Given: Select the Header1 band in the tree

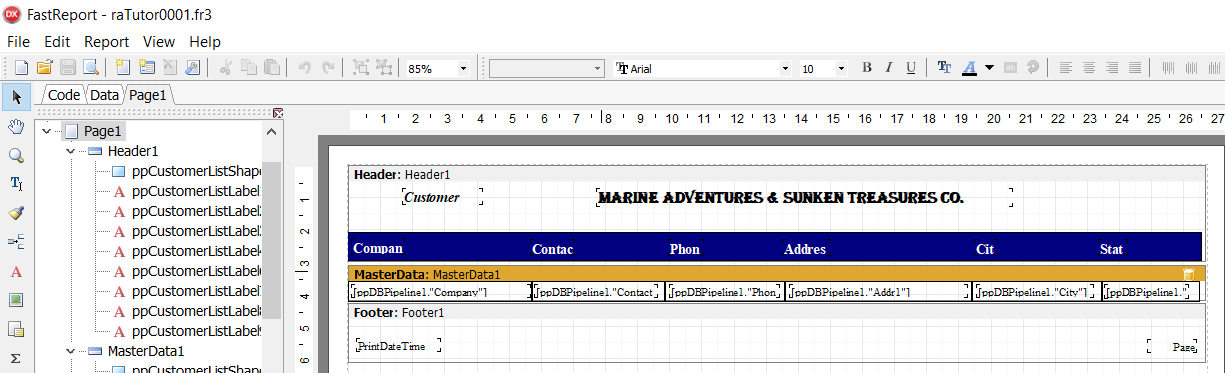Looking at the screenshot, I should [x=133, y=151].
